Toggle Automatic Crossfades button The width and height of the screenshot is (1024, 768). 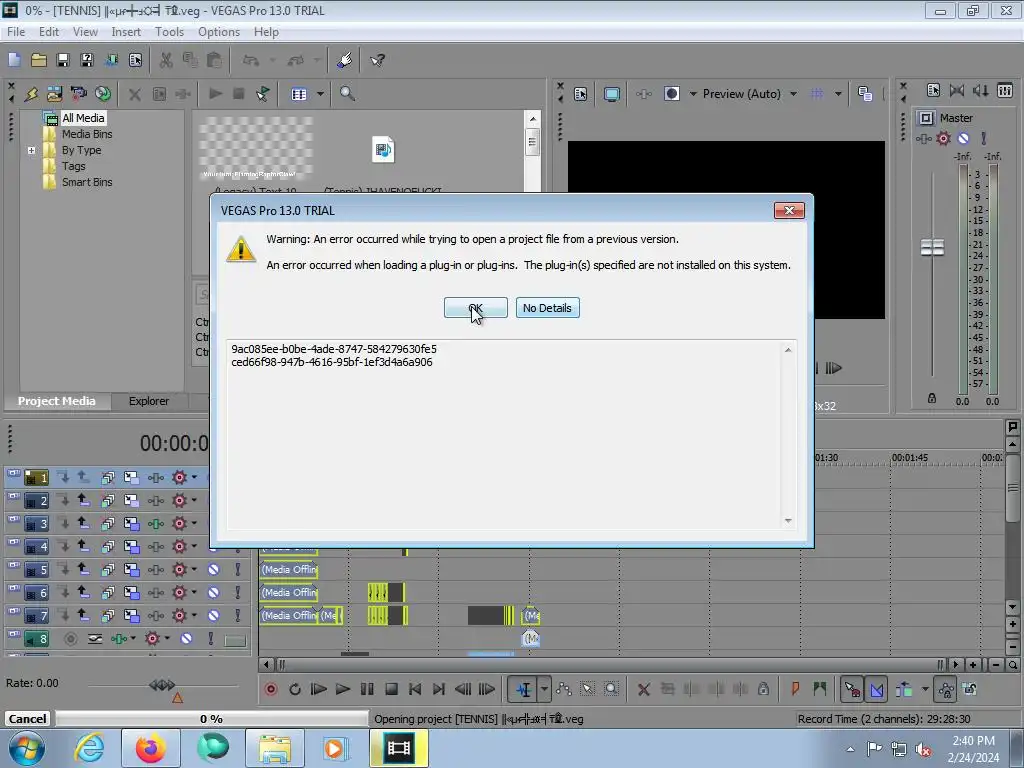coord(876,689)
